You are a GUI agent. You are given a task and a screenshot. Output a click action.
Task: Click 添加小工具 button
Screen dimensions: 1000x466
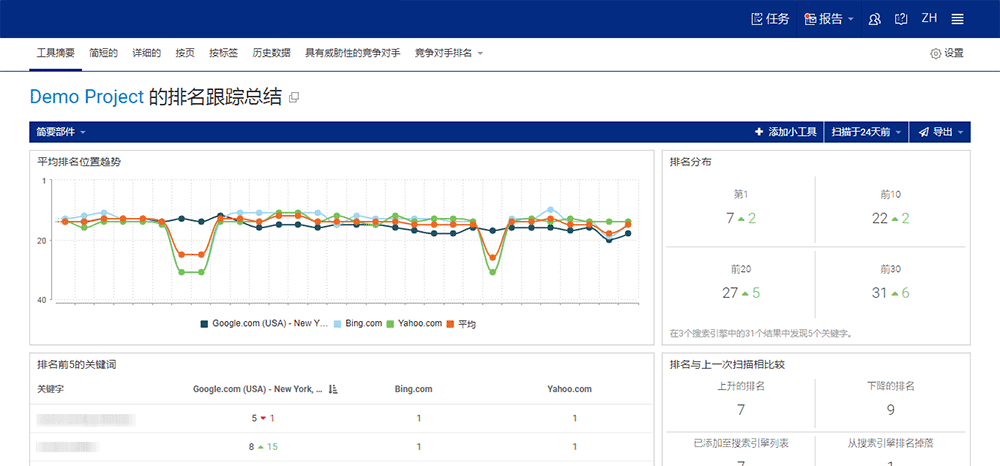786,132
